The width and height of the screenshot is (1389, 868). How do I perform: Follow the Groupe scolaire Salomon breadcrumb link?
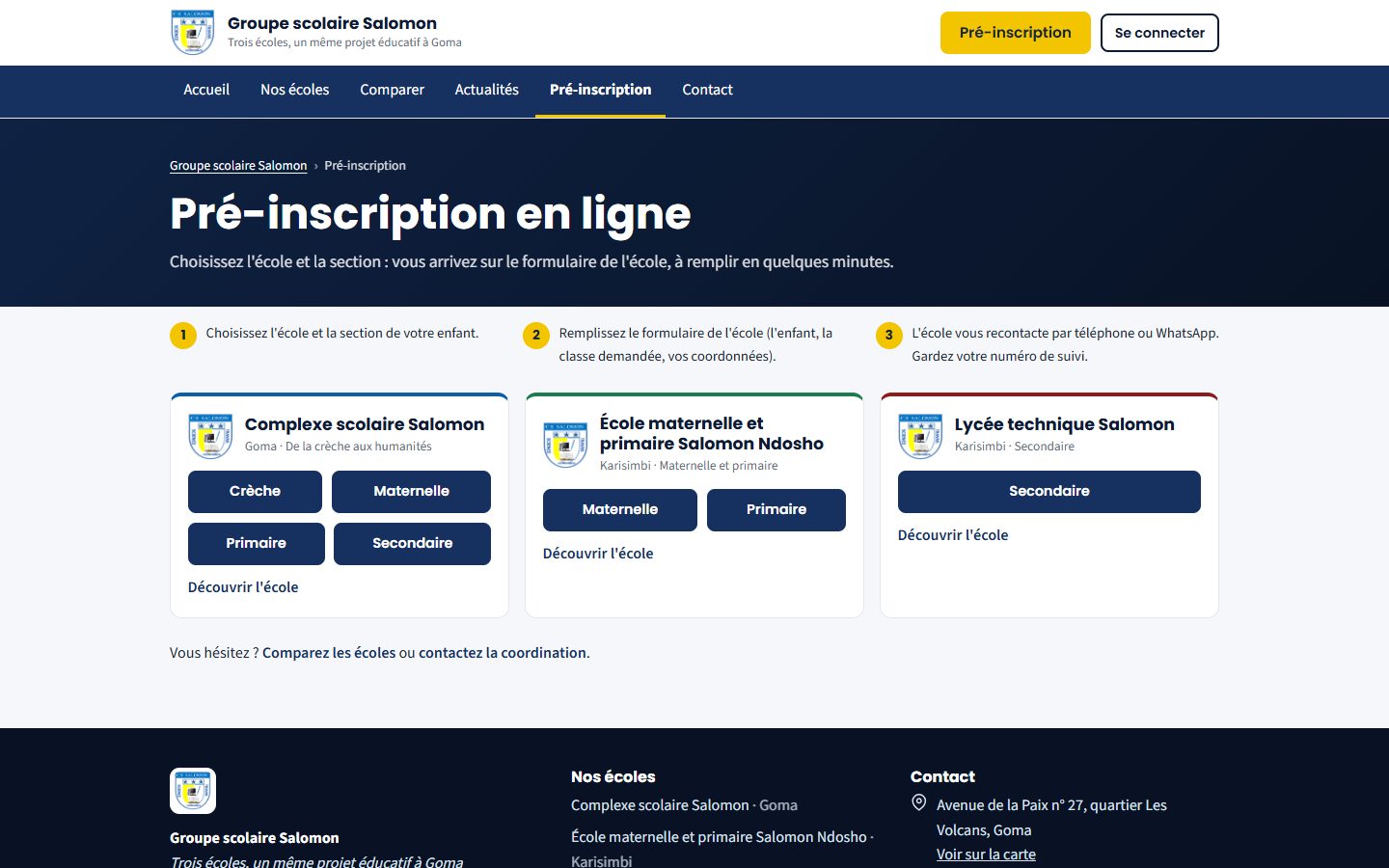pyautogui.click(x=238, y=166)
